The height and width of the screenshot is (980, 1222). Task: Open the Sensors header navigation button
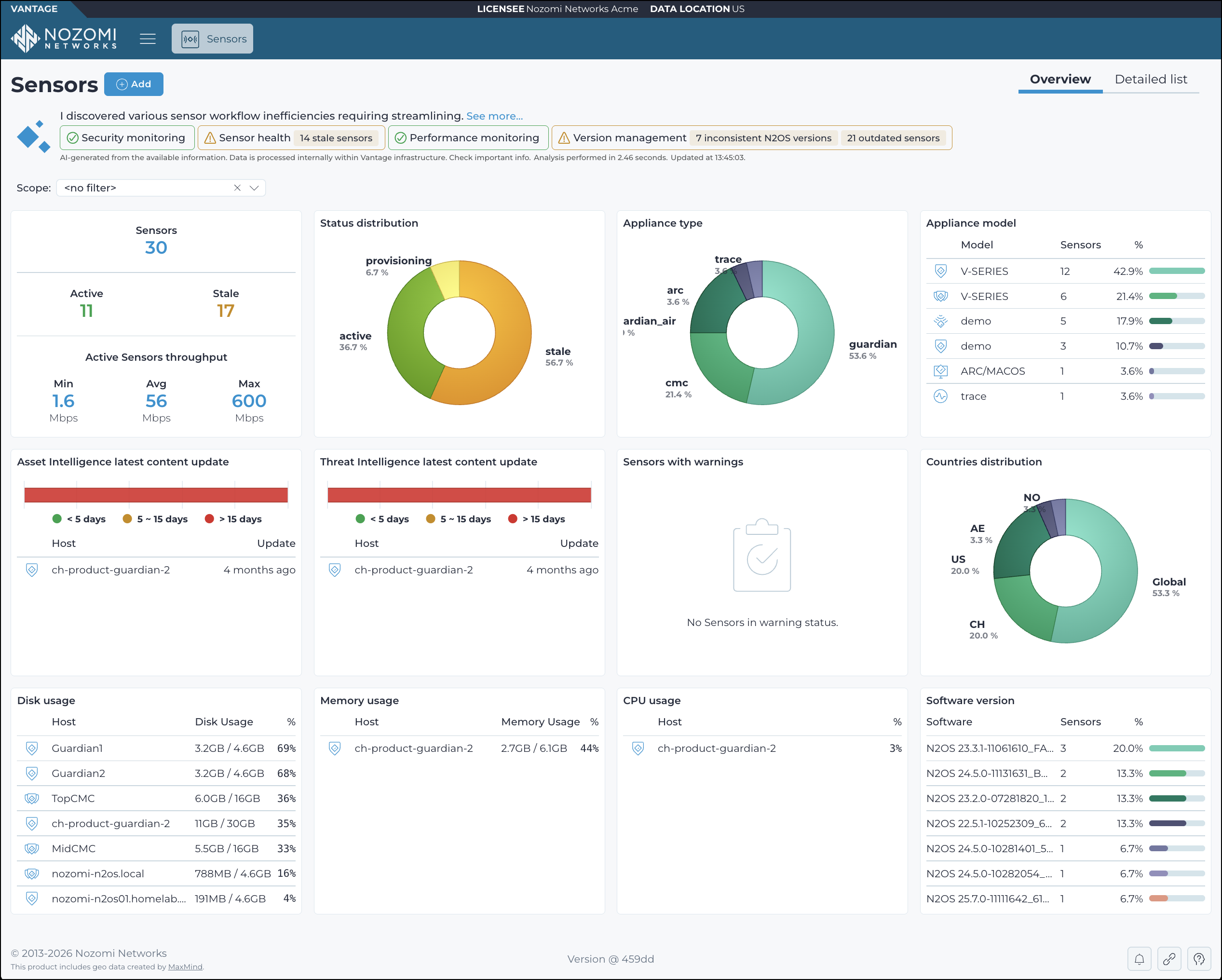tap(213, 39)
